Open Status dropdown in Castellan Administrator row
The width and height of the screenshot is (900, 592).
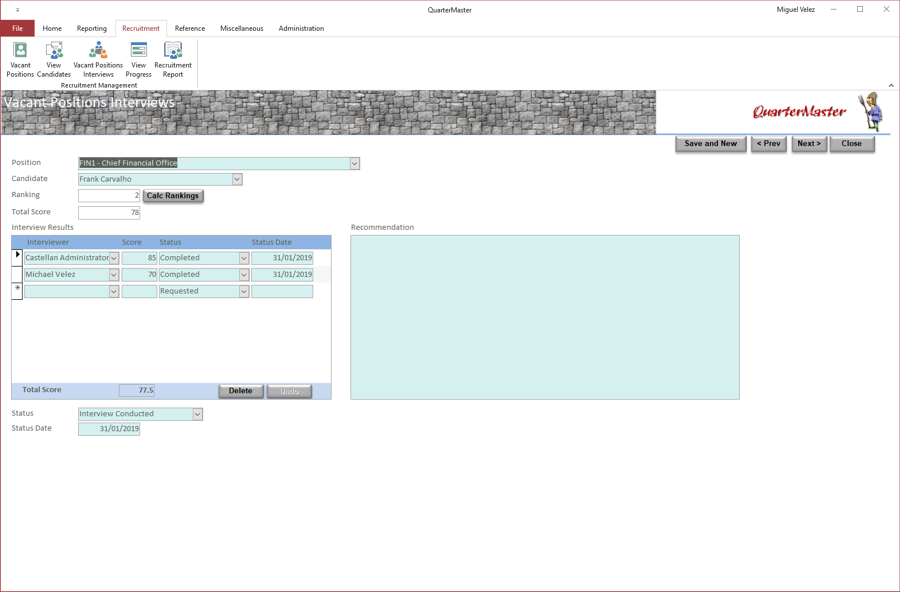(244, 258)
